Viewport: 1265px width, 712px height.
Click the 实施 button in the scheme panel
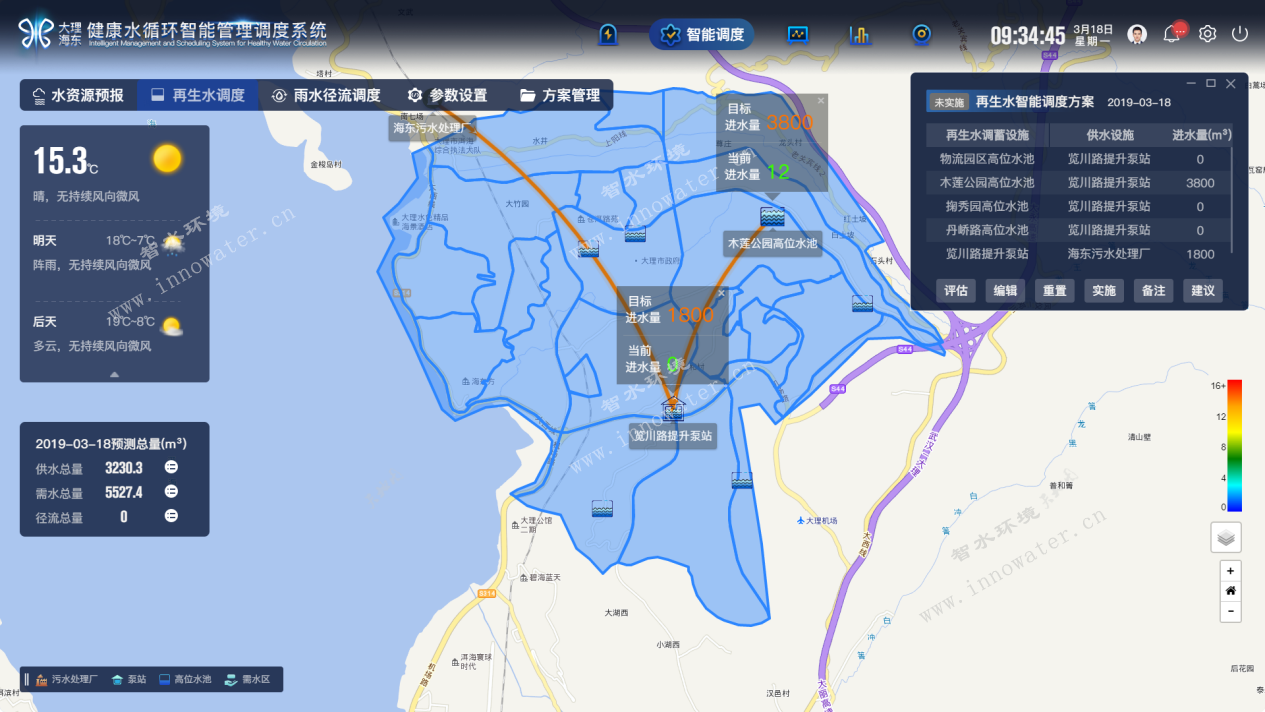tap(1104, 291)
